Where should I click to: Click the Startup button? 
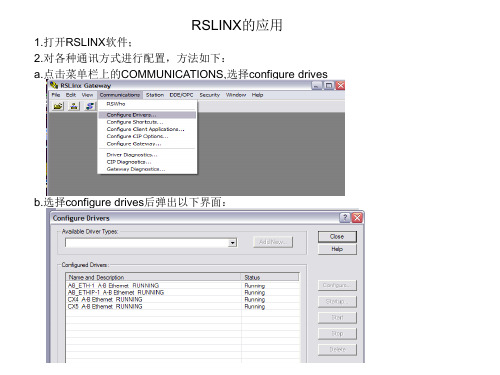[337, 302]
